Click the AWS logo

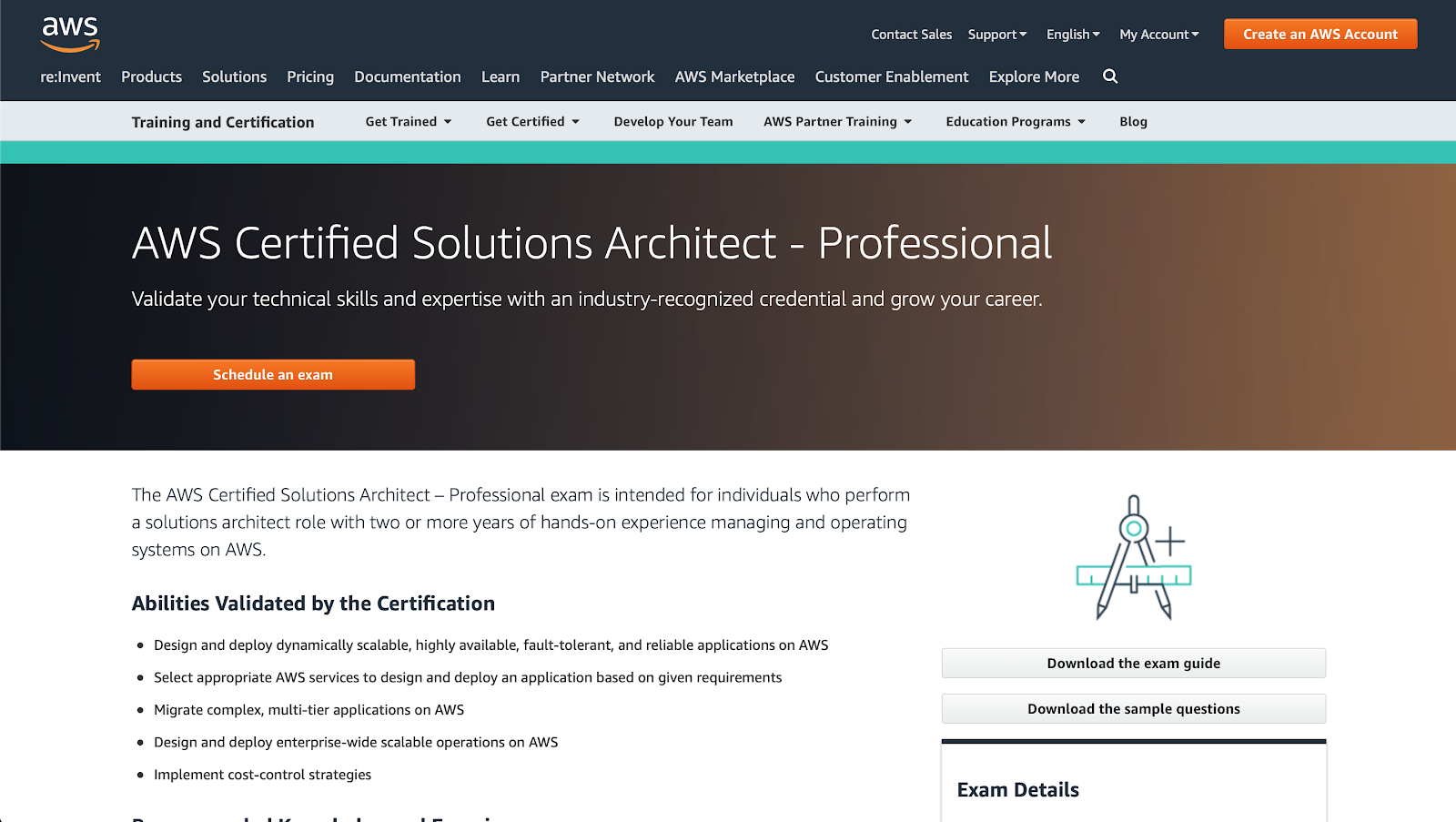click(x=70, y=34)
